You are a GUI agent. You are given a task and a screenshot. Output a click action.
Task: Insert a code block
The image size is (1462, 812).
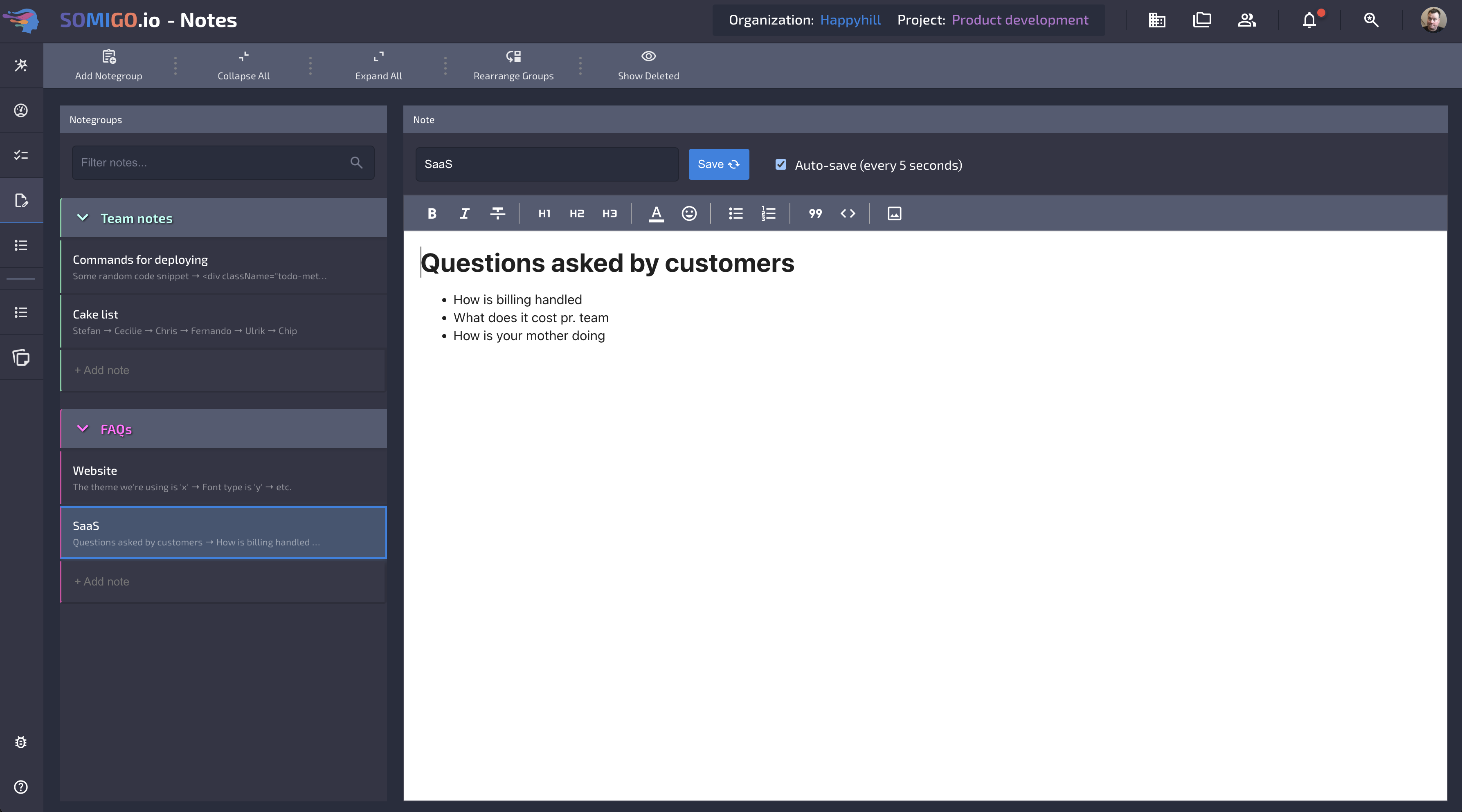pos(848,213)
